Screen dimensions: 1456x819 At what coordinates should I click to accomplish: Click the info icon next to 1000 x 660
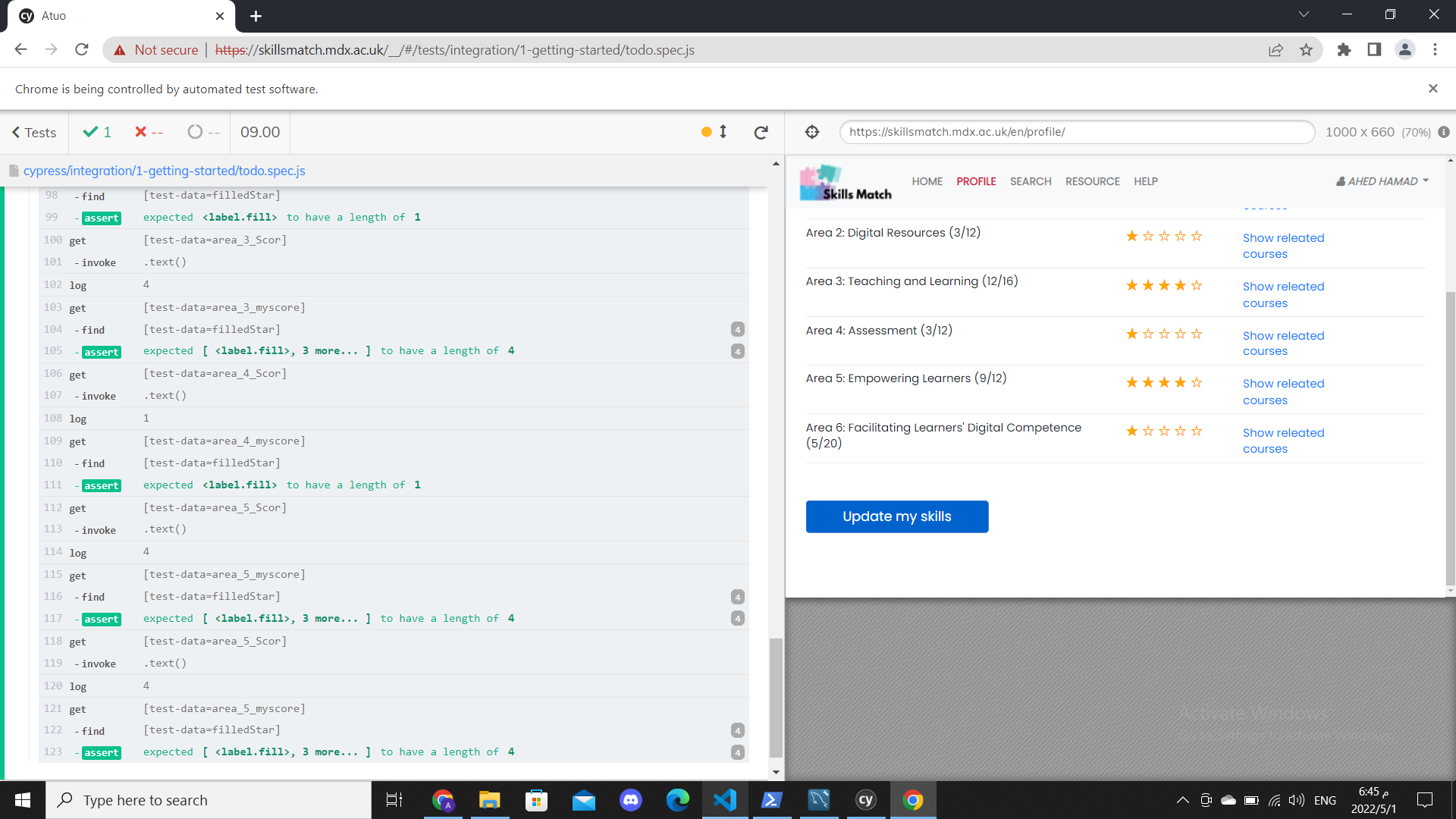(1444, 132)
